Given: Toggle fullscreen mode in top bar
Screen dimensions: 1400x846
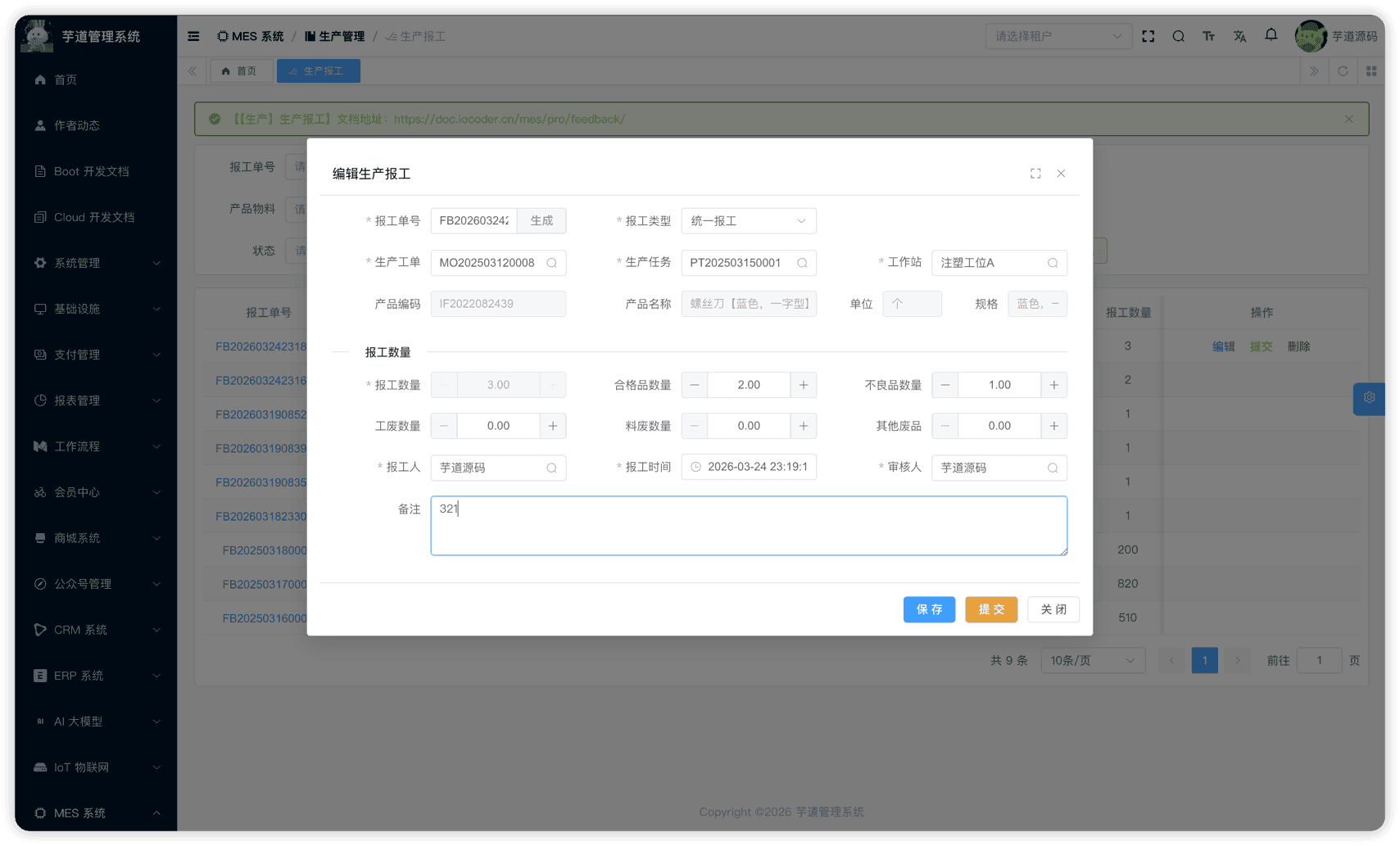Looking at the screenshot, I should [1148, 36].
